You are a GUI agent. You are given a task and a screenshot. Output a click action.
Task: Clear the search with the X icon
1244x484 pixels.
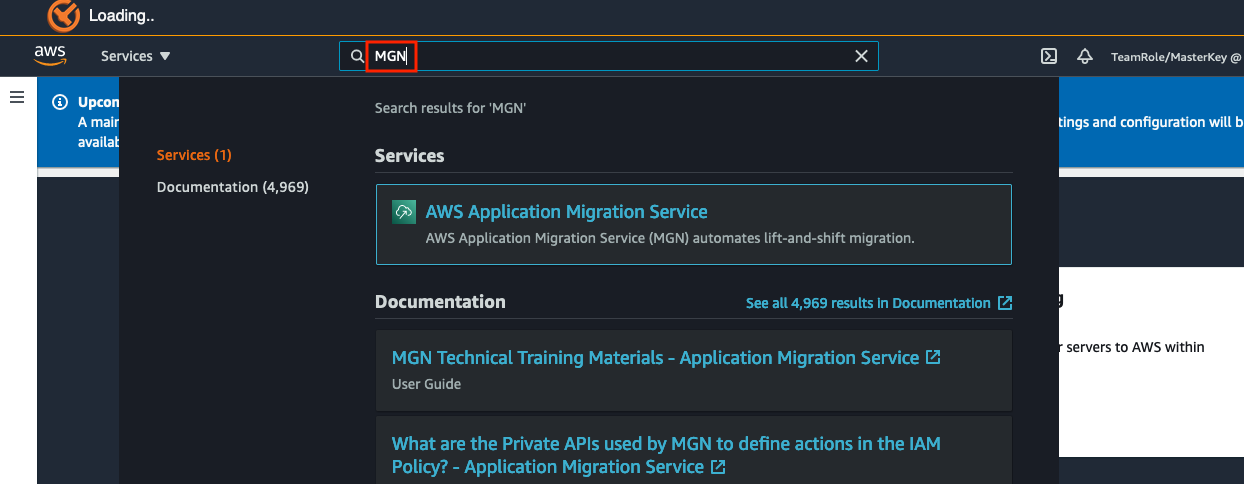point(861,57)
